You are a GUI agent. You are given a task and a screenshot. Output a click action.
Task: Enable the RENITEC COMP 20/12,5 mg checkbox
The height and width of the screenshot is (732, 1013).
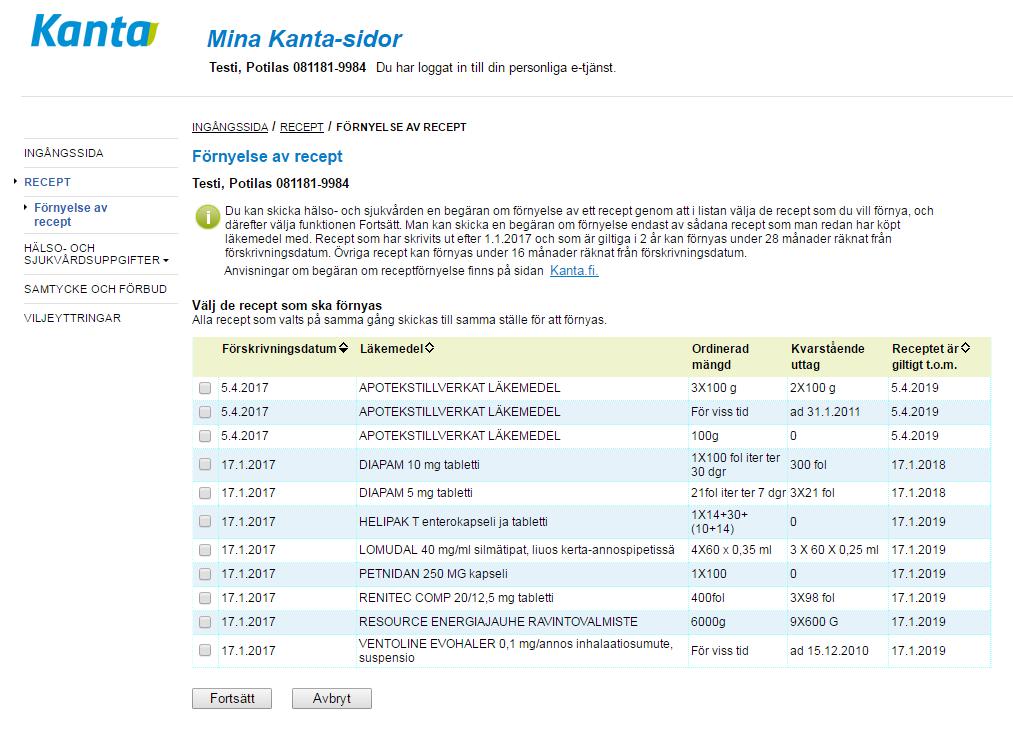(x=205, y=598)
